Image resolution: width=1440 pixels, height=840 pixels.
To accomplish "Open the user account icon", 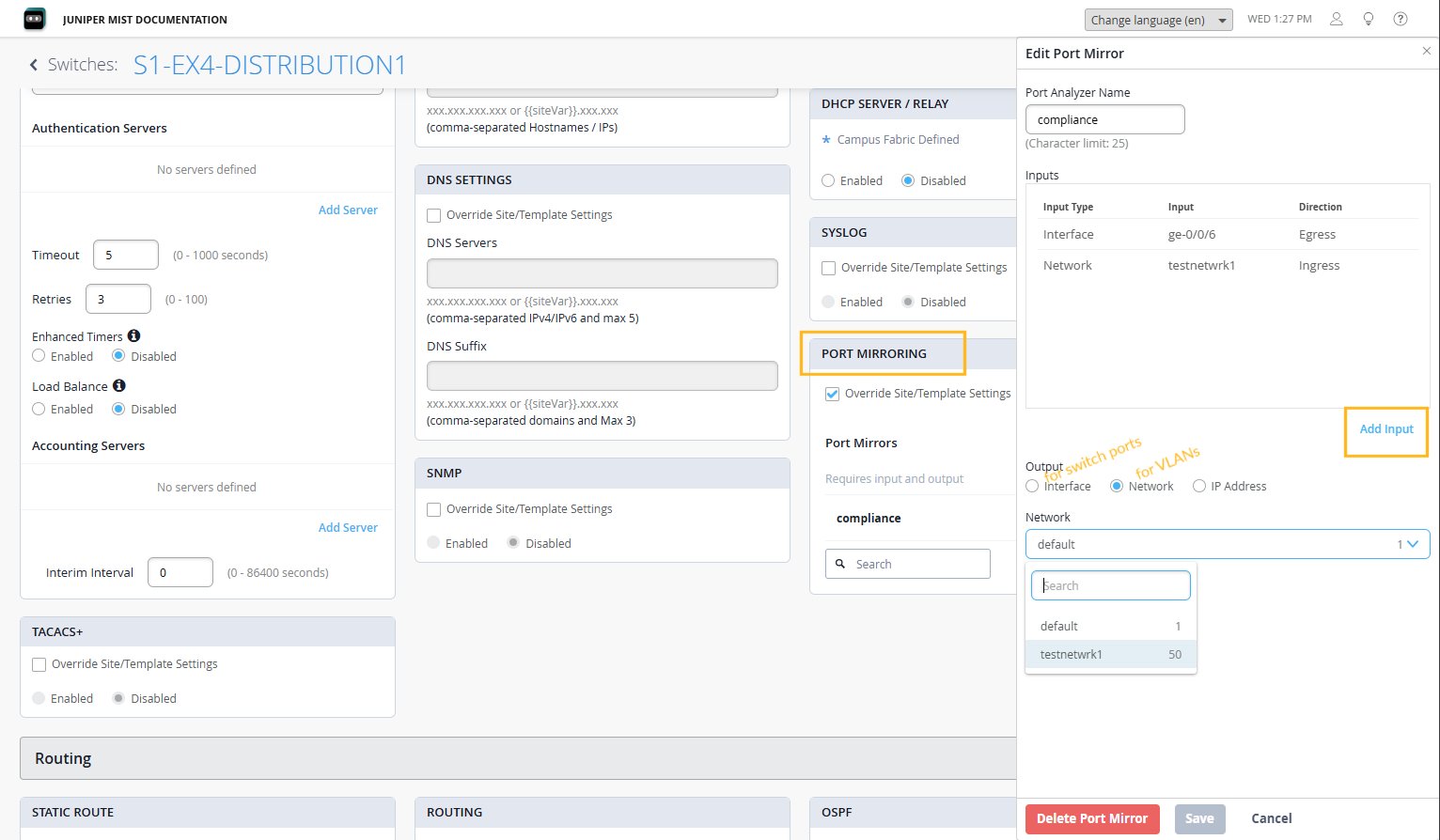I will (x=1336, y=19).
